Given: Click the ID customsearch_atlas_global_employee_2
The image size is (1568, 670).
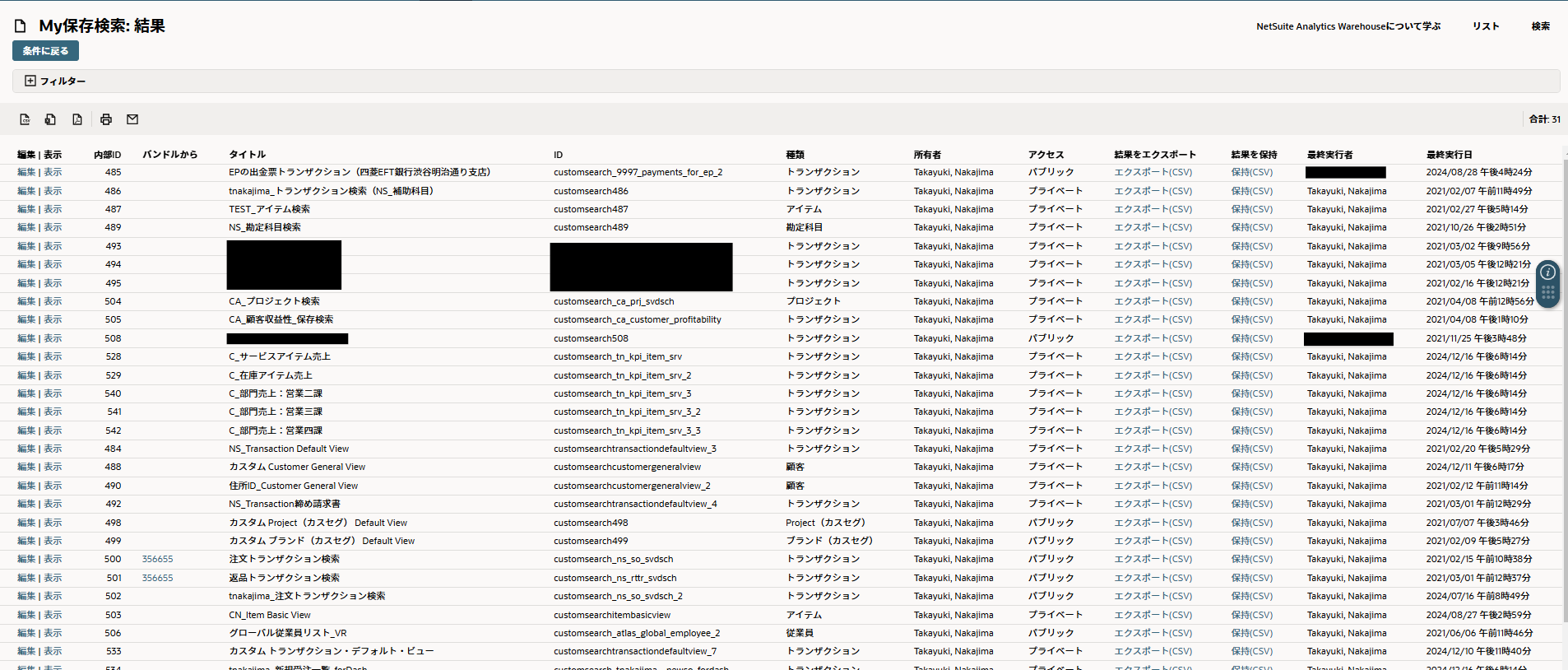Looking at the screenshot, I should [637, 633].
